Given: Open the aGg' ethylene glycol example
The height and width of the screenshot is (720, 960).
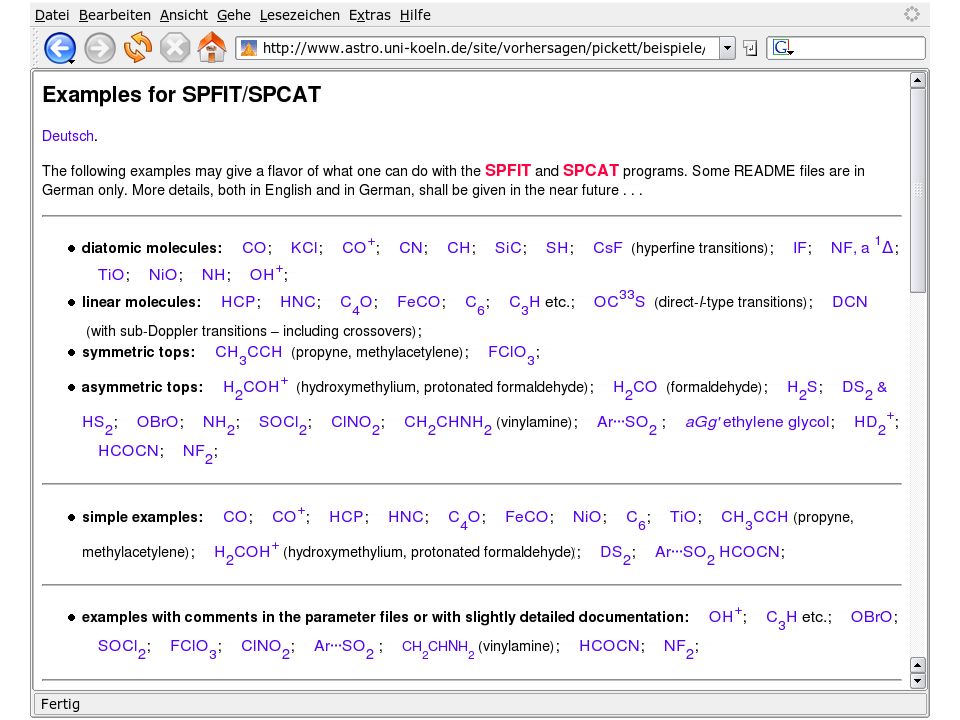Looking at the screenshot, I should [757, 422].
